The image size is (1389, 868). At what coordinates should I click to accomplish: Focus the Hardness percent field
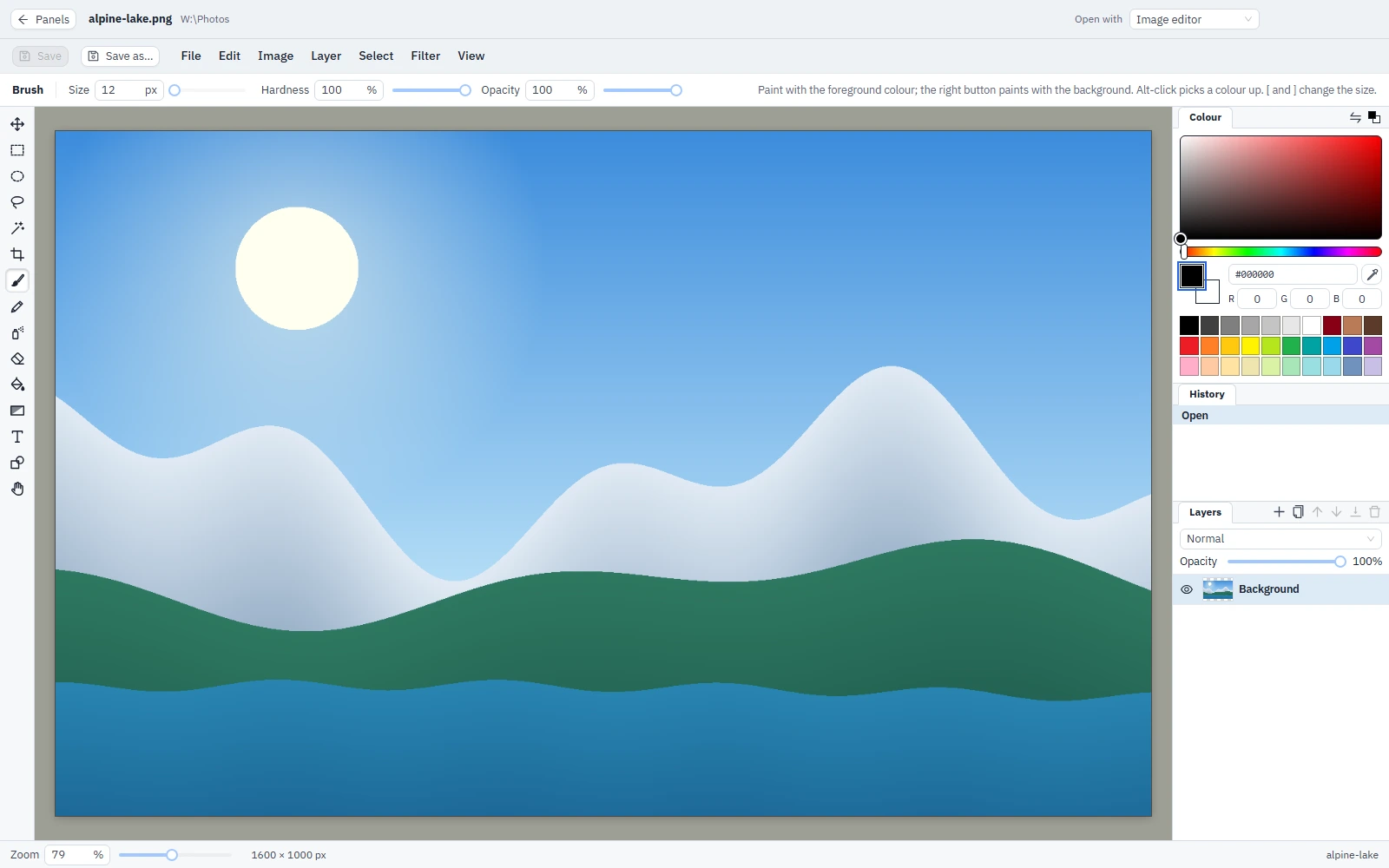(x=349, y=90)
